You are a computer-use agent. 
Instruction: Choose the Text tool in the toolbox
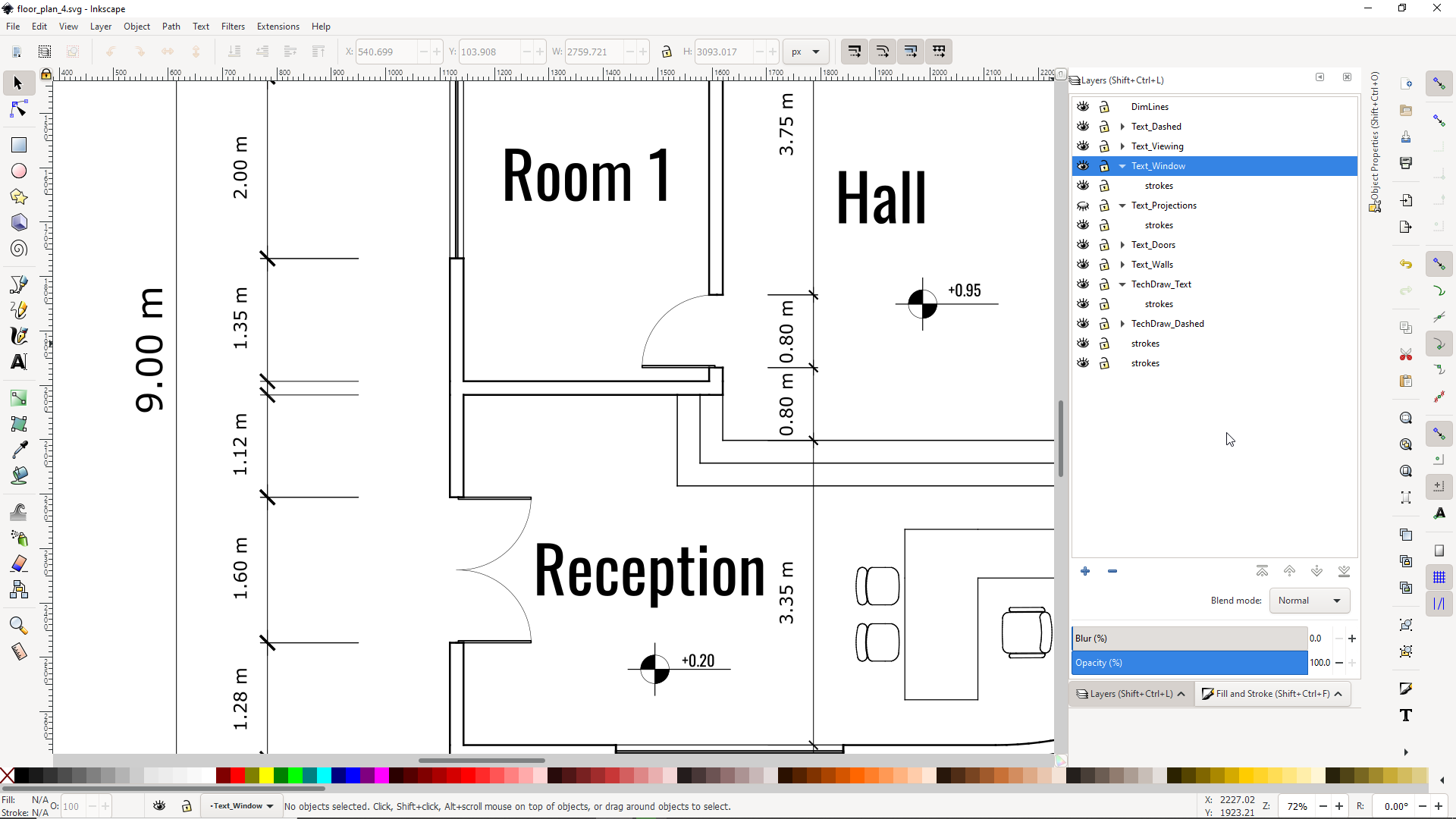pyautogui.click(x=19, y=362)
